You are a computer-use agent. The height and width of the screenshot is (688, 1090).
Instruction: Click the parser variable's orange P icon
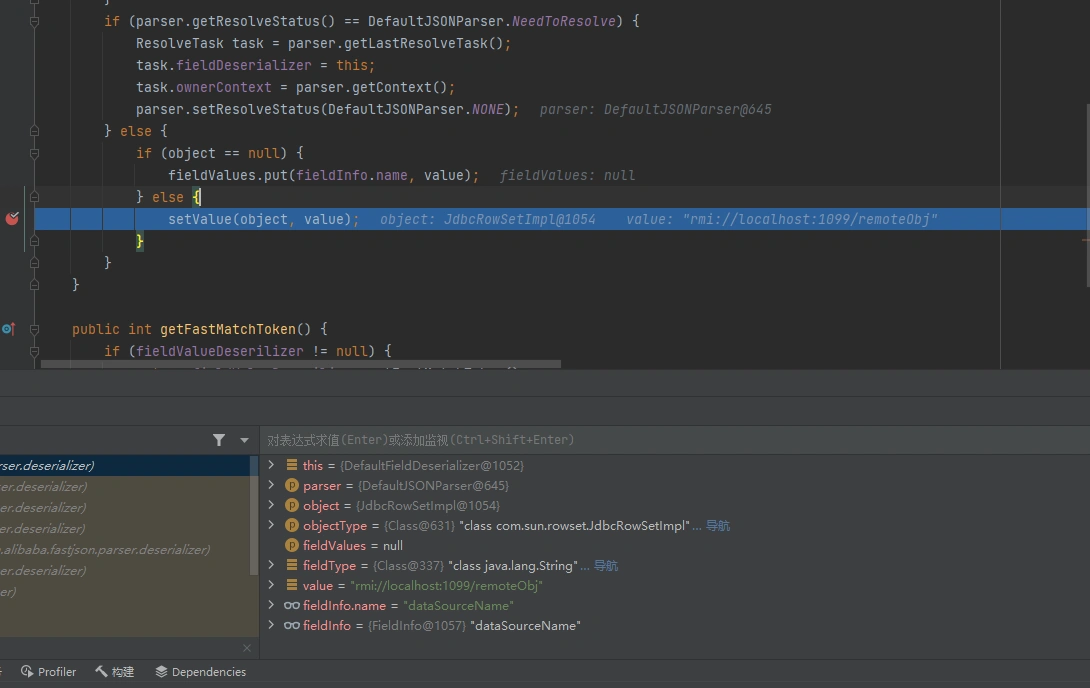click(292, 486)
